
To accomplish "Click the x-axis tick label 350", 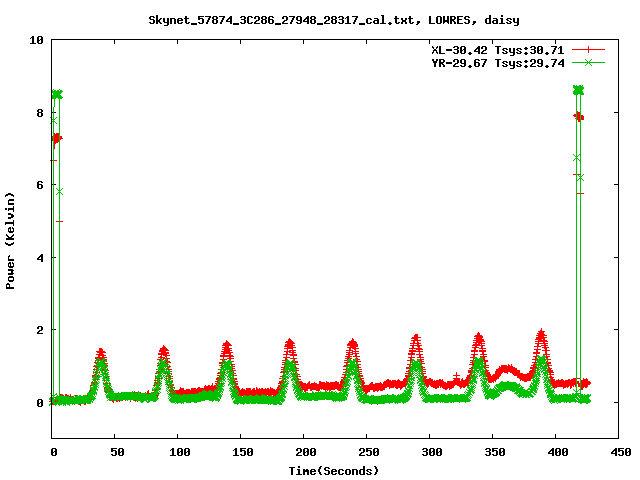I will [x=495, y=452].
